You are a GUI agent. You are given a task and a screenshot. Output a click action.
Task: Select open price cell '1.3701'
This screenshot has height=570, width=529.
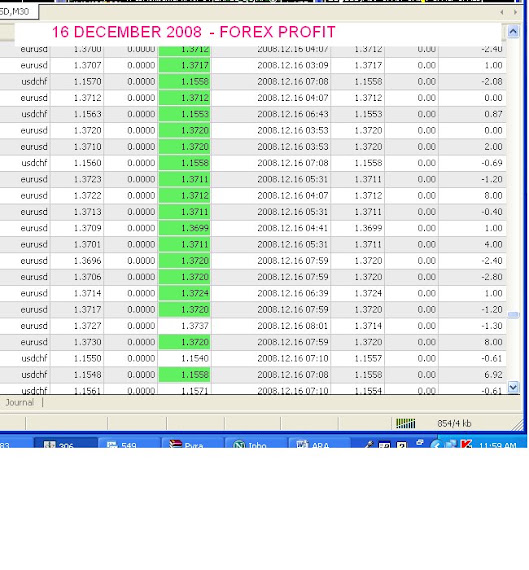click(x=87, y=244)
